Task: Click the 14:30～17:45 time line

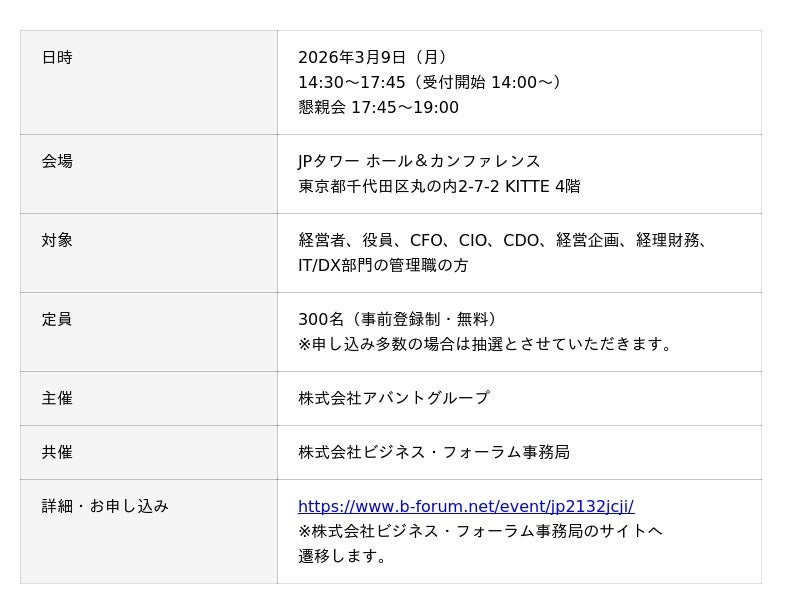Action: (x=430, y=82)
